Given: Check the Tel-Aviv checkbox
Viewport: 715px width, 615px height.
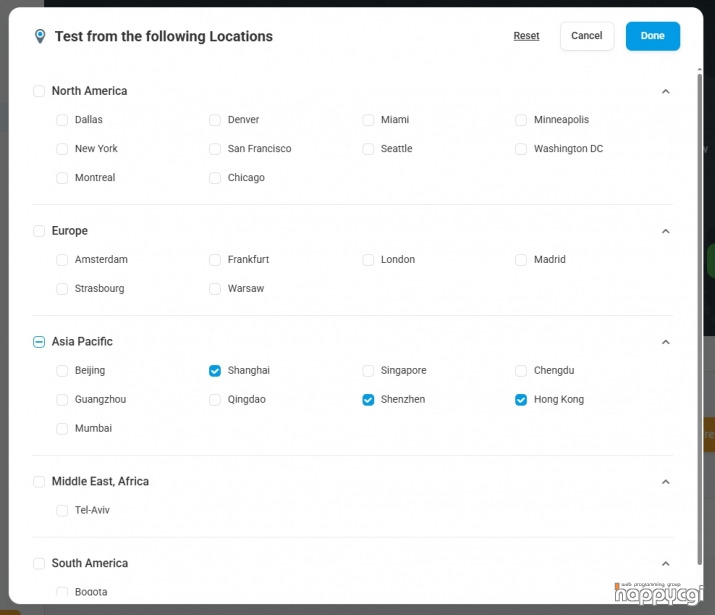Looking at the screenshot, I should pyautogui.click(x=62, y=511).
